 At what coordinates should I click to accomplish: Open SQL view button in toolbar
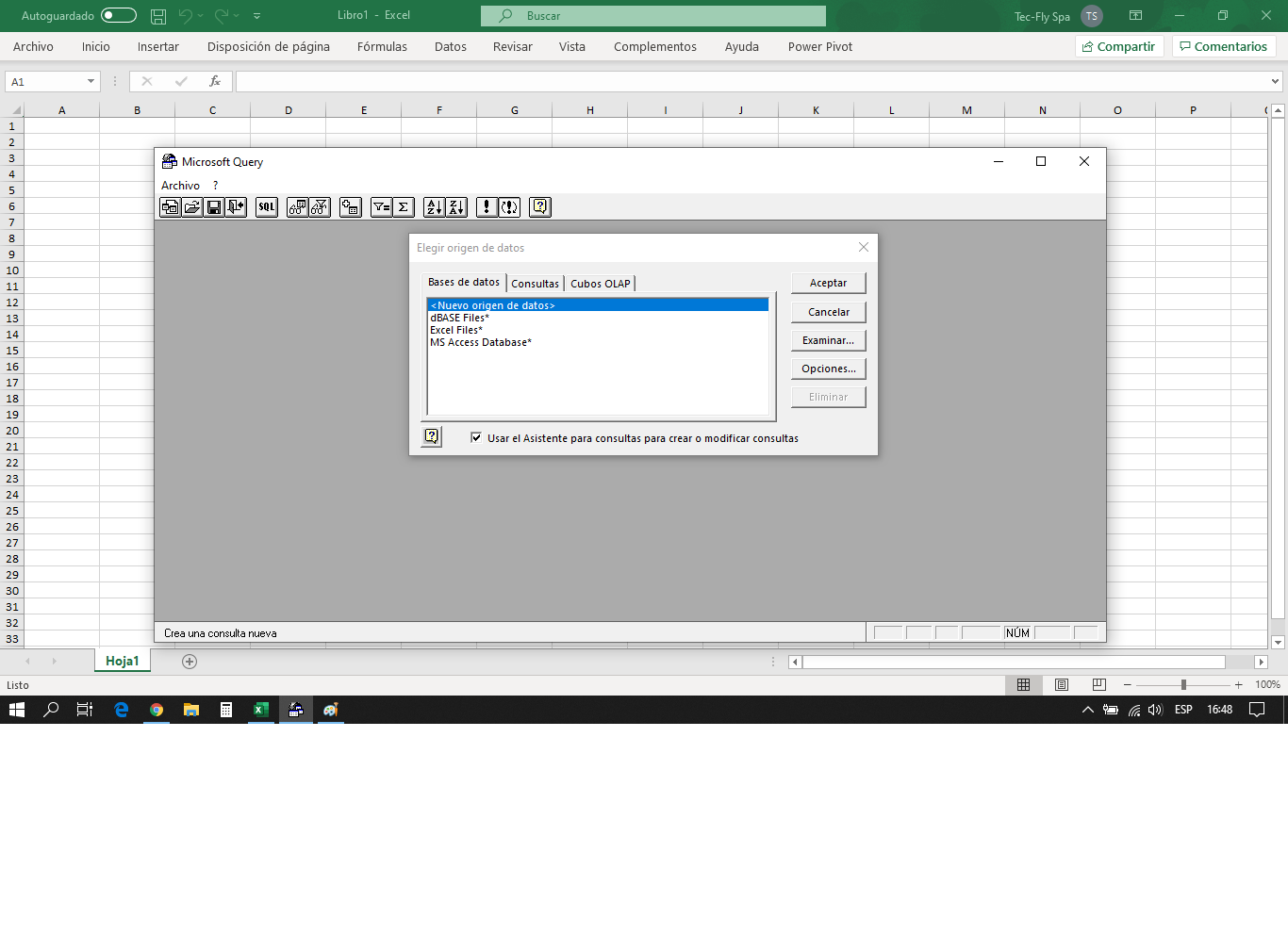point(267,207)
